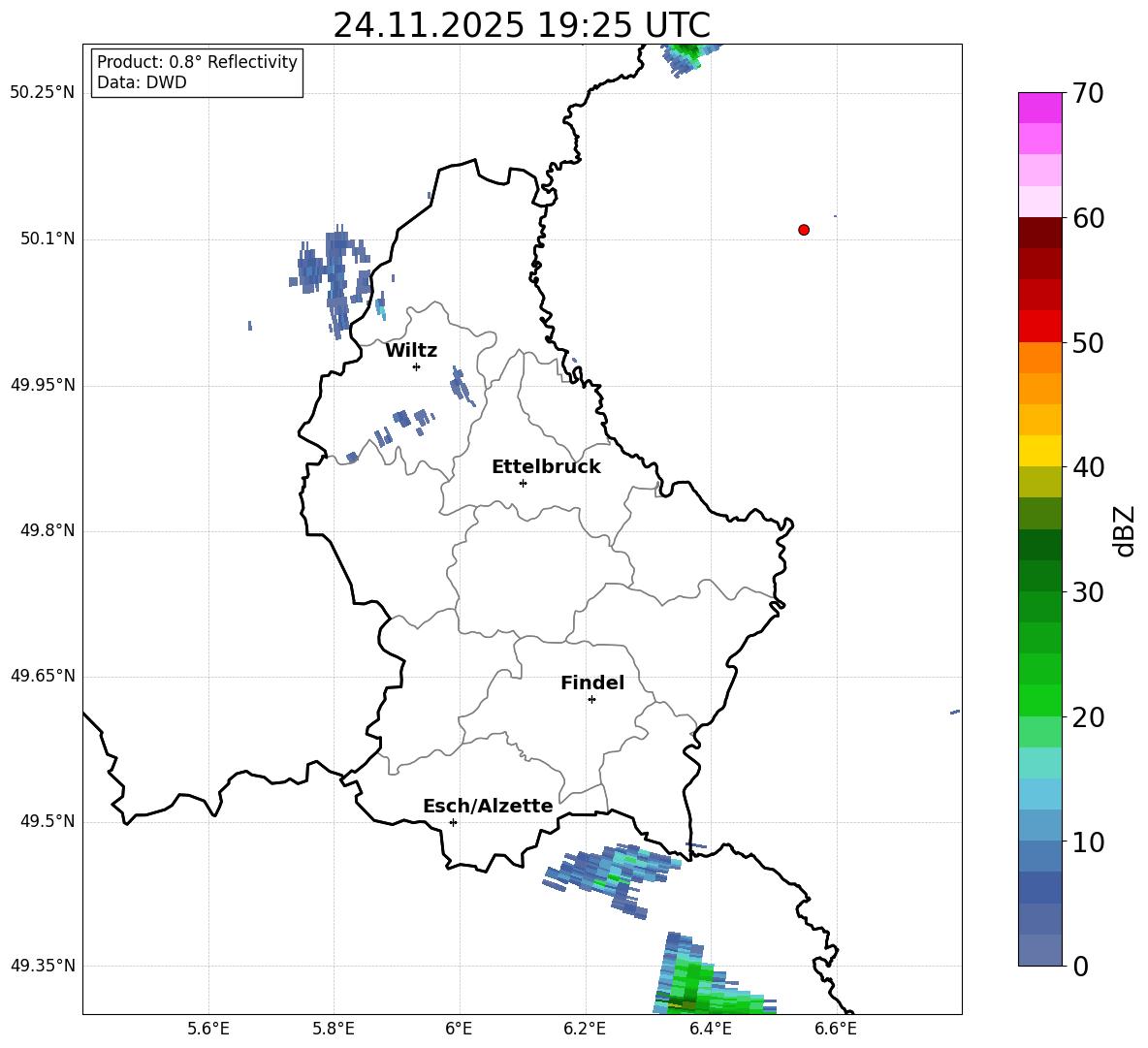This screenshot has height=1048, width=1148.
Task: Click the colorbar tick label 20
Action: (1088, 717)
